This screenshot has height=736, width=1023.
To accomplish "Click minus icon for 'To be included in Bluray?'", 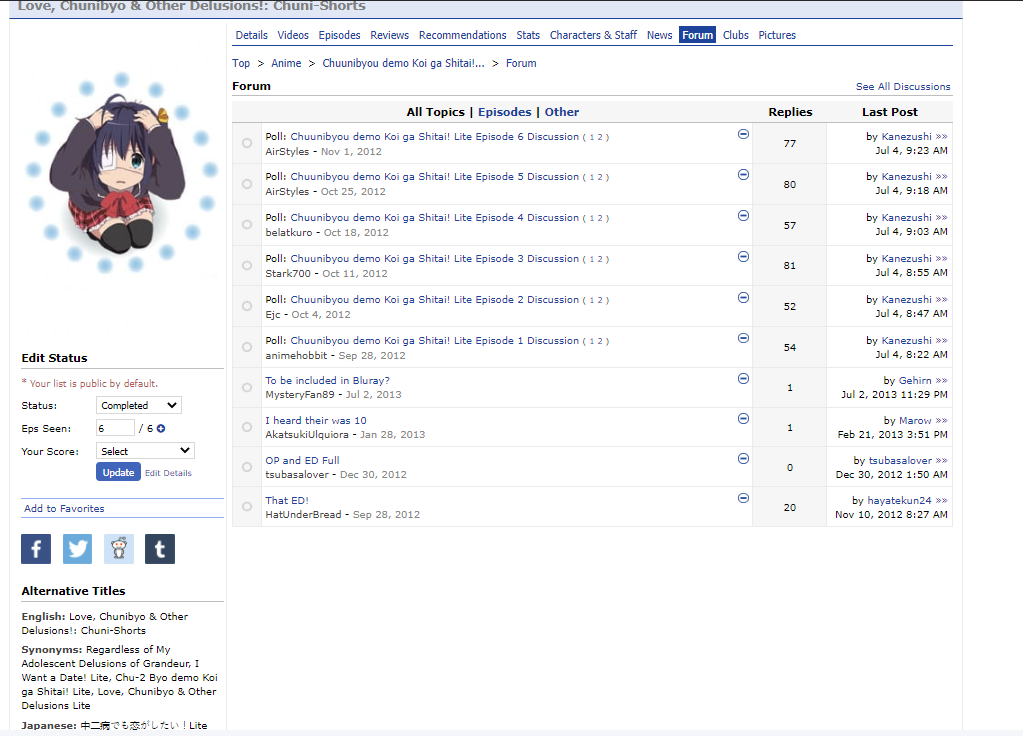I will [x=743, y=378].
